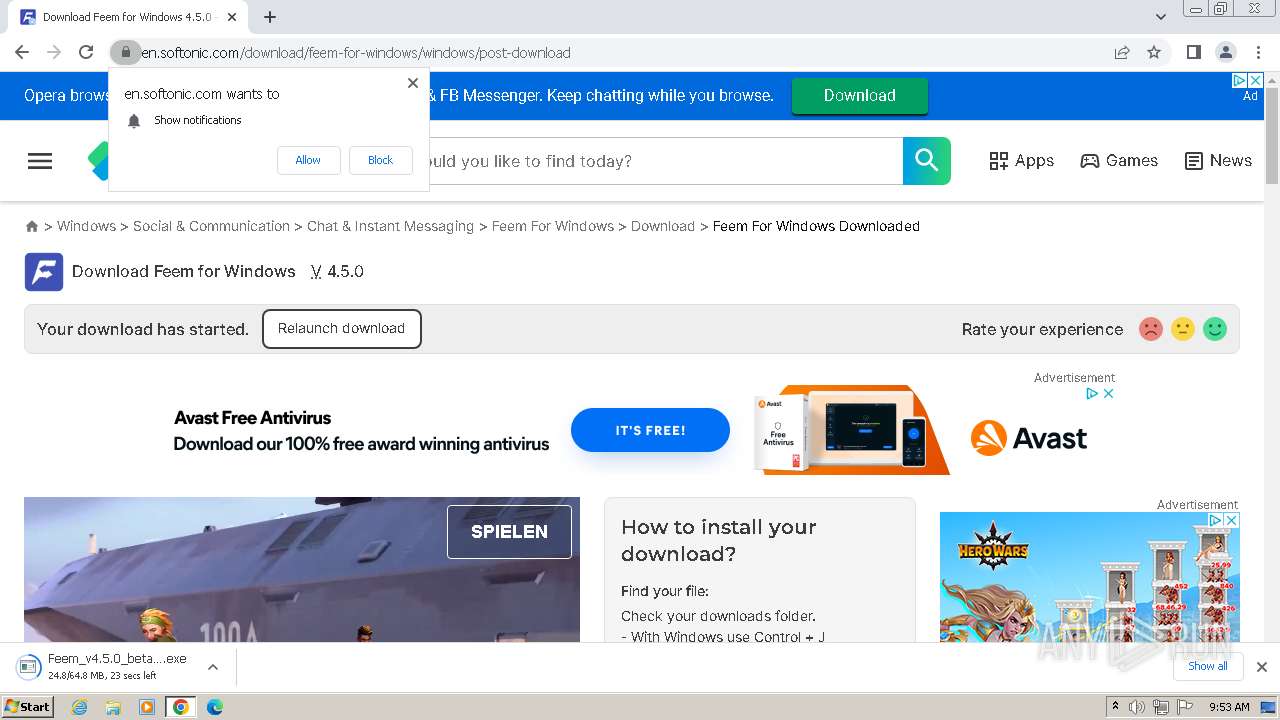Expand the download item options chevron

(x=213, y=667)
